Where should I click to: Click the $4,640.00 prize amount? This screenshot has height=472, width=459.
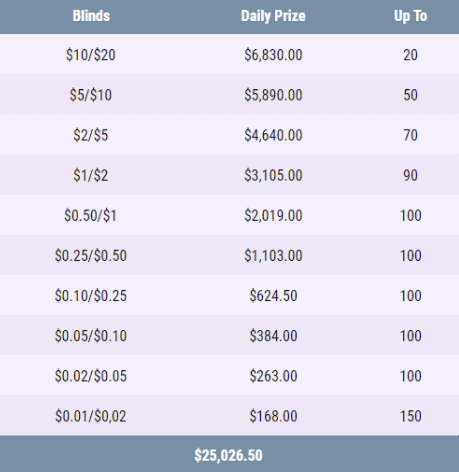pyautogui.click(x=273, y=135)
